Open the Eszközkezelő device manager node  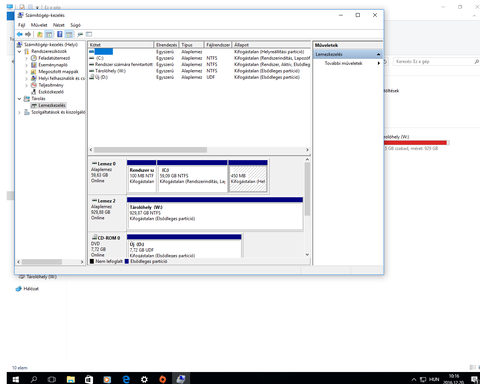pos(51,92)
